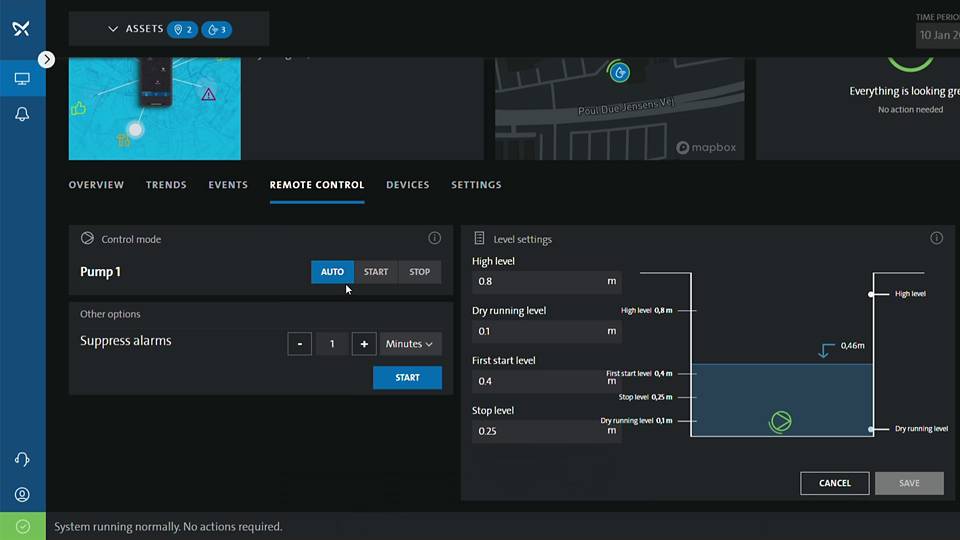Open support headset icon in sidebar
The width and height of the screenshot is (960, 540).
pos(22,459)
